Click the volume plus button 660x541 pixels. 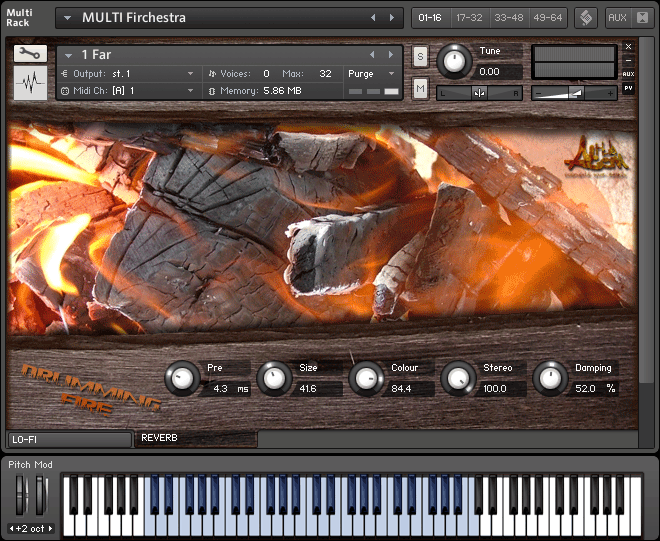(610, 93)
